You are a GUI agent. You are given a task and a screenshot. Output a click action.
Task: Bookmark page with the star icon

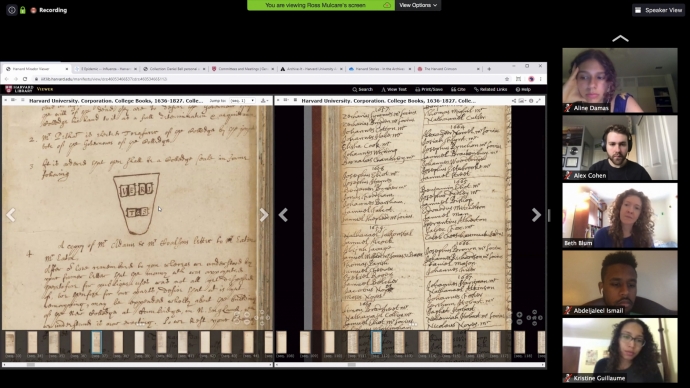[x=507, y=79]
